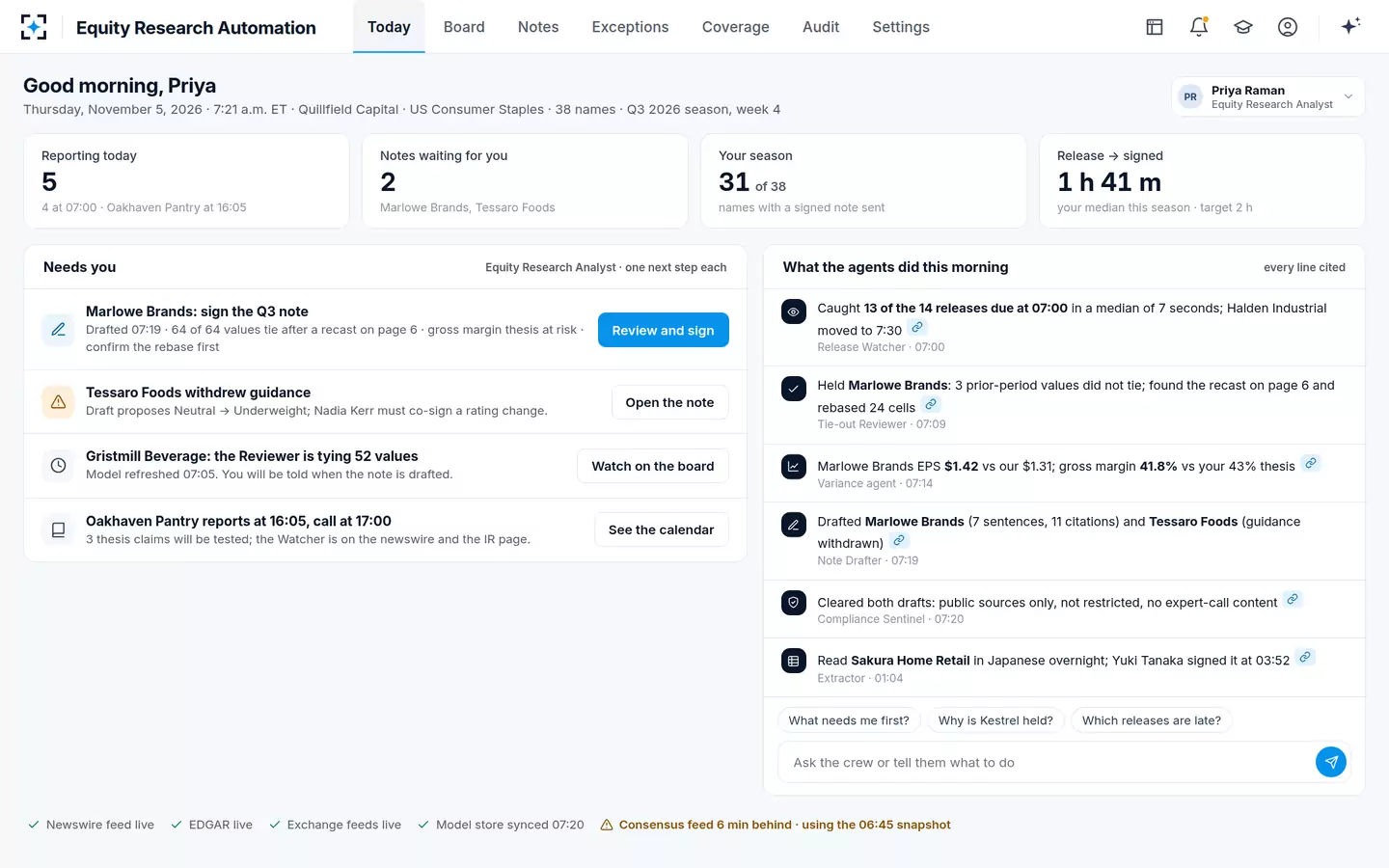Open citation link for Release Watcher entry
1389x868 pixels.
click(917, 328)
